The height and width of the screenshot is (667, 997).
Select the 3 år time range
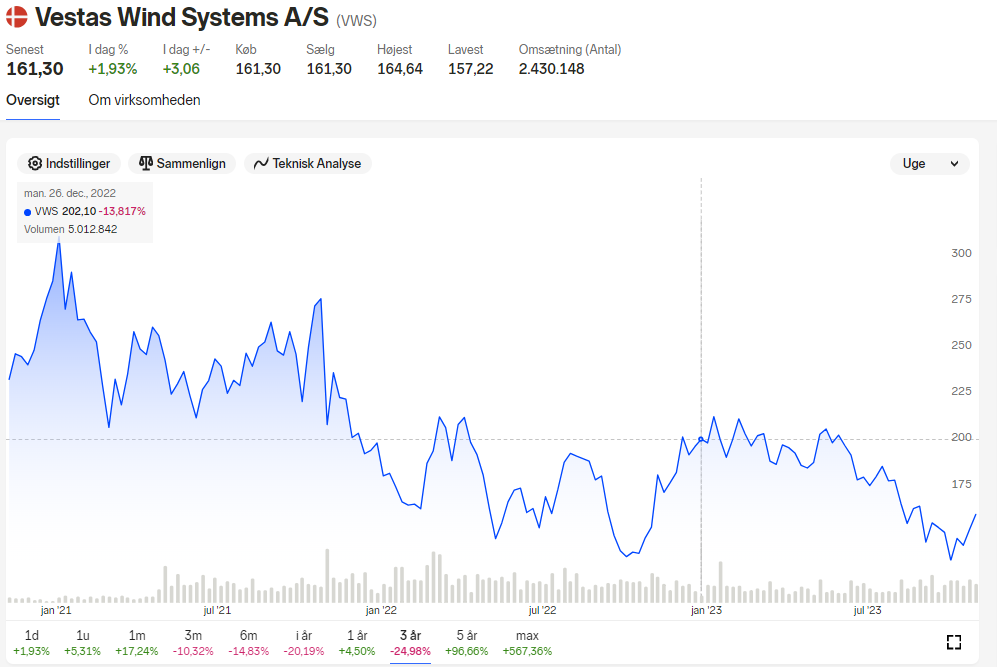tap(410, 643)
